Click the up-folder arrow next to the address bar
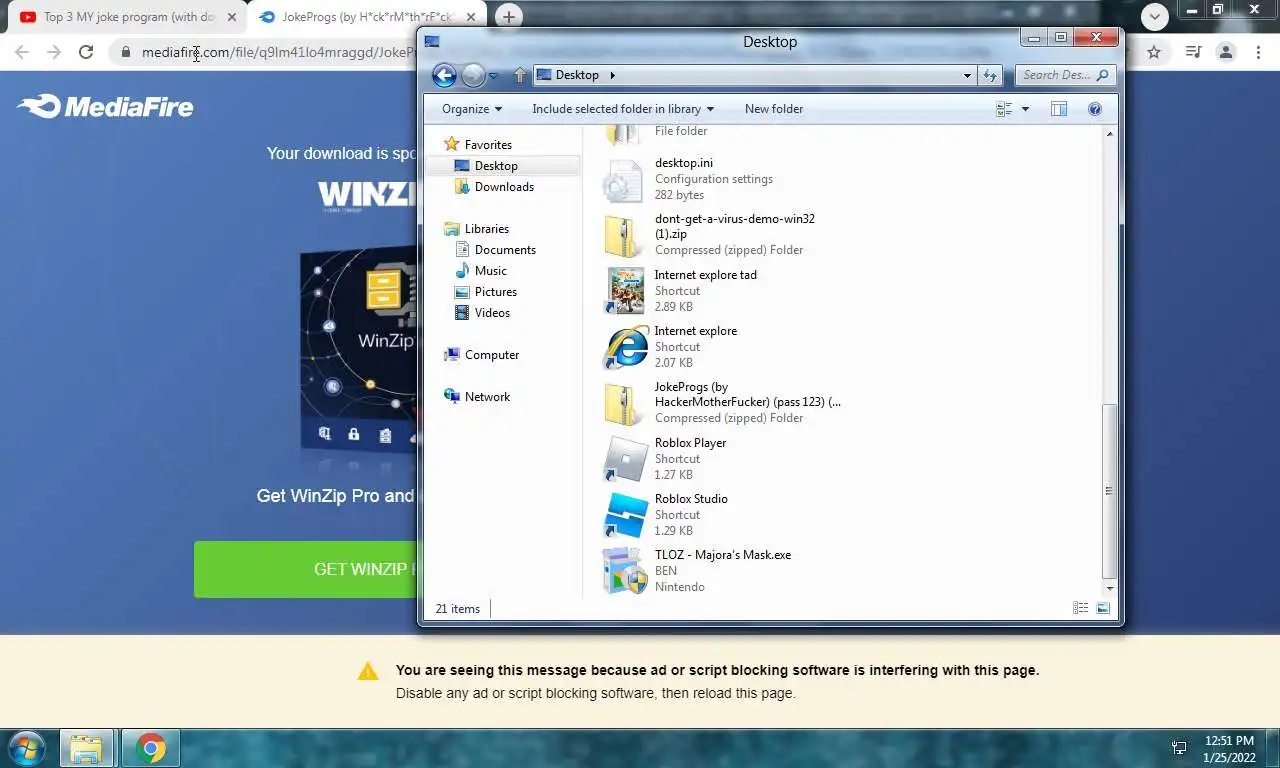Image resolution: width=1280 pixels, height=768 pixels. [x=520, y=75]
